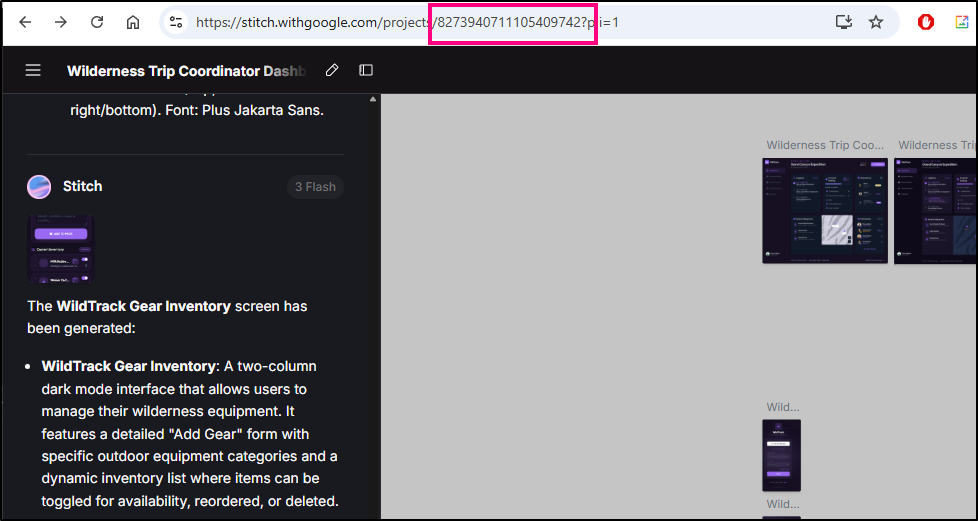
Task: Open the browser home page
Action: [133, 22]
